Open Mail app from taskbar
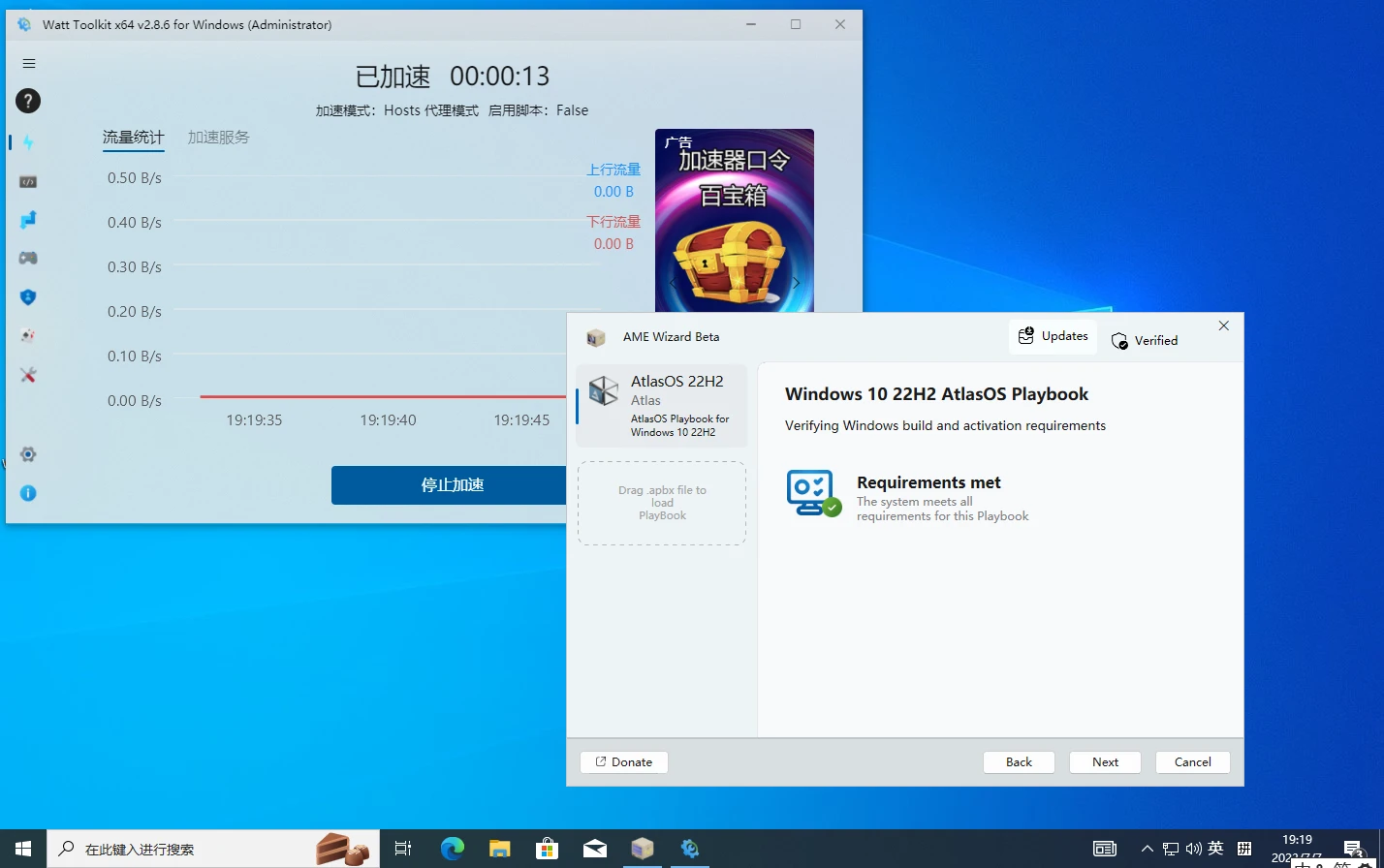Screen dimensions: 1384x868 pos(595,849)
